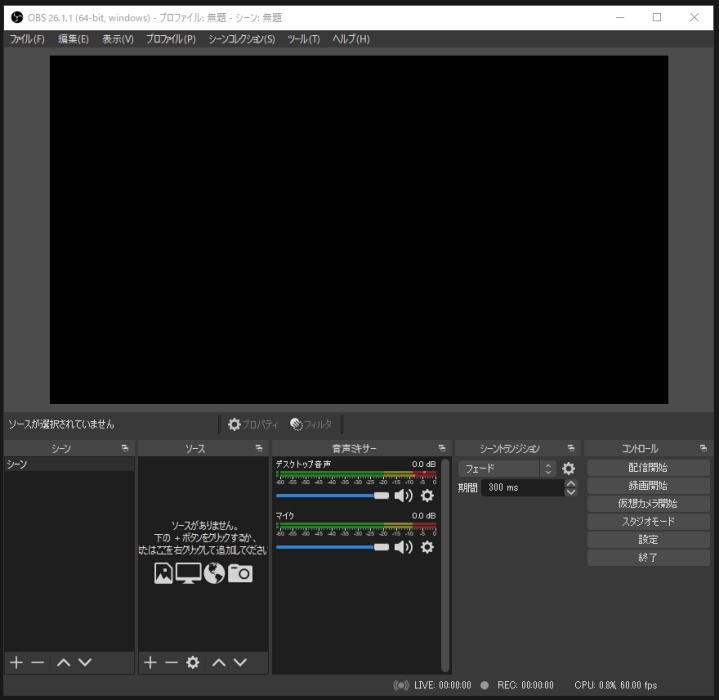Remove source with minus button
Screen dimensions: 719x700
click(x=171, y=662)
